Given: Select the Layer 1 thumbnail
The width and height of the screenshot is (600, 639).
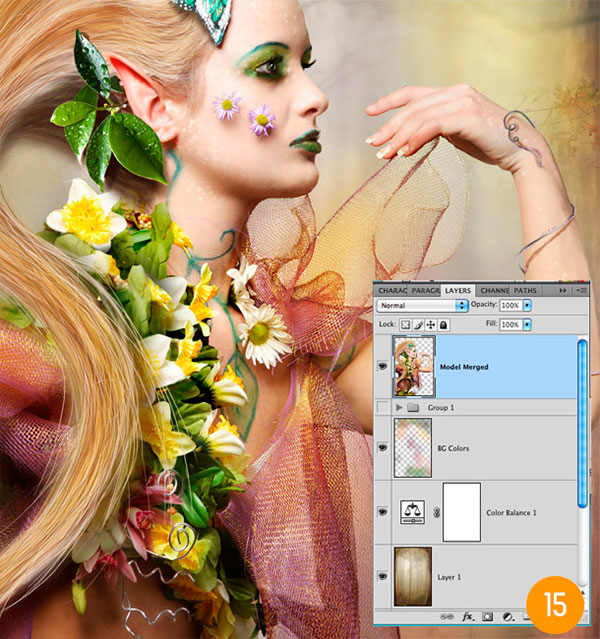Looking at the screenshot, I should pos(412,576).
